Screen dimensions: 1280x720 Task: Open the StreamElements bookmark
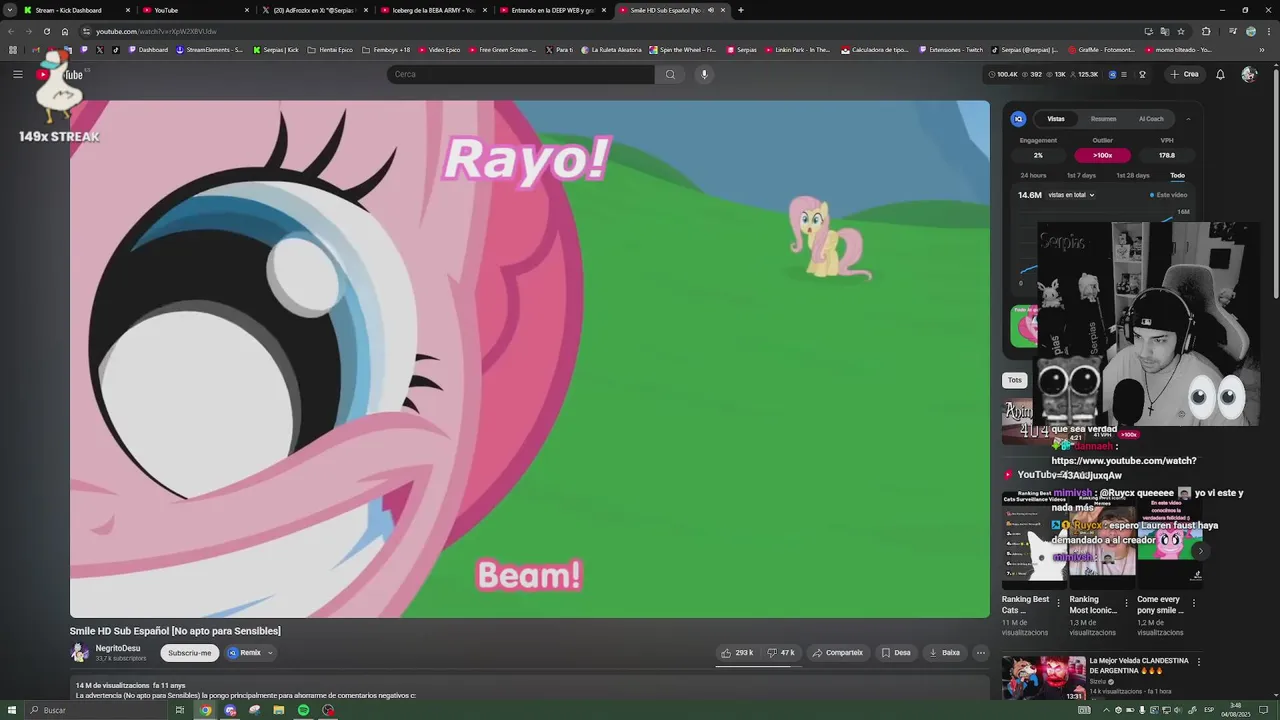click(209, 50)
